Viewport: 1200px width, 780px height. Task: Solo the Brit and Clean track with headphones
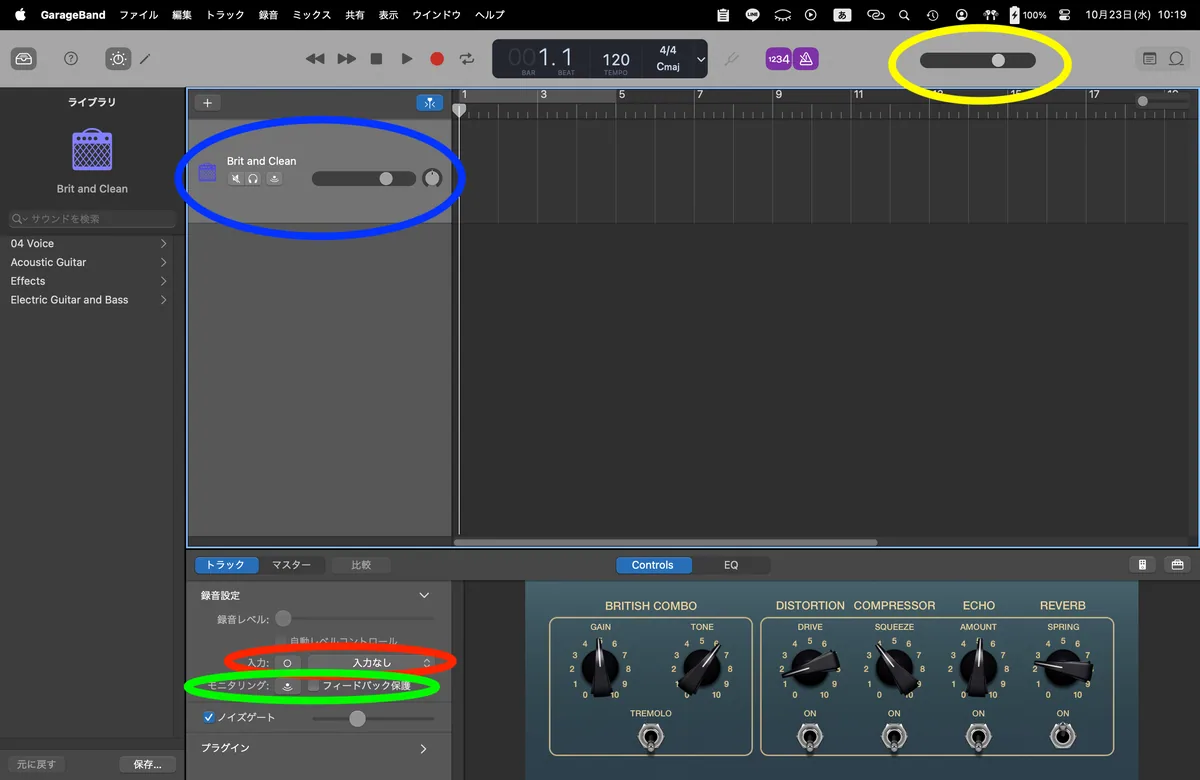tap(253, 179)
